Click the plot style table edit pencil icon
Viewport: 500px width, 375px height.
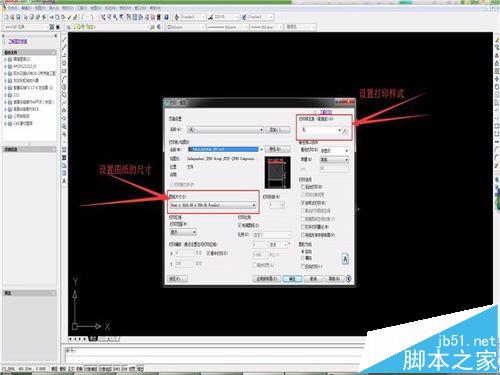pos(345,131)
